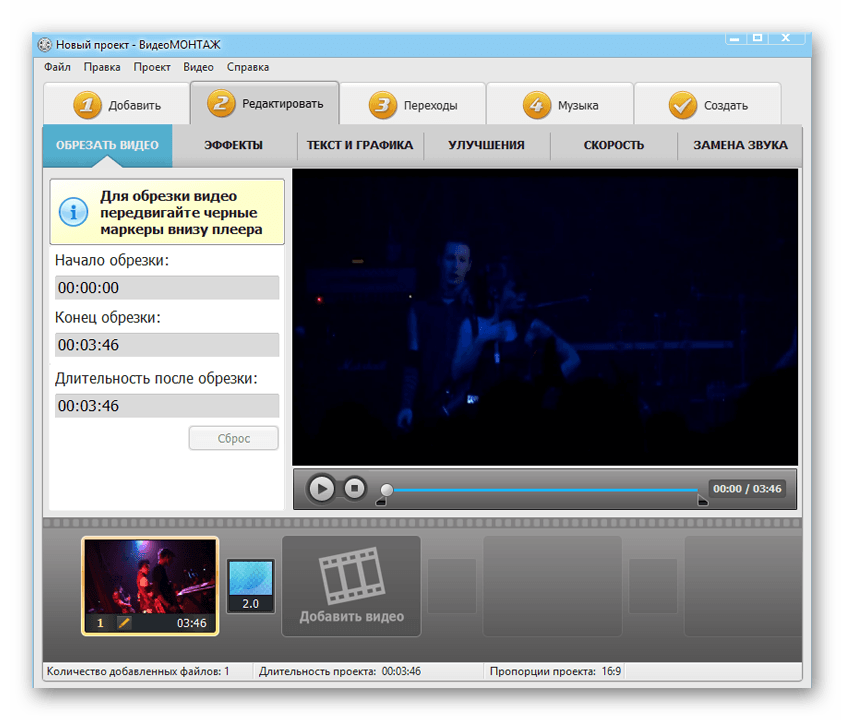Click the pencil edit icon on clip 1

125,623
